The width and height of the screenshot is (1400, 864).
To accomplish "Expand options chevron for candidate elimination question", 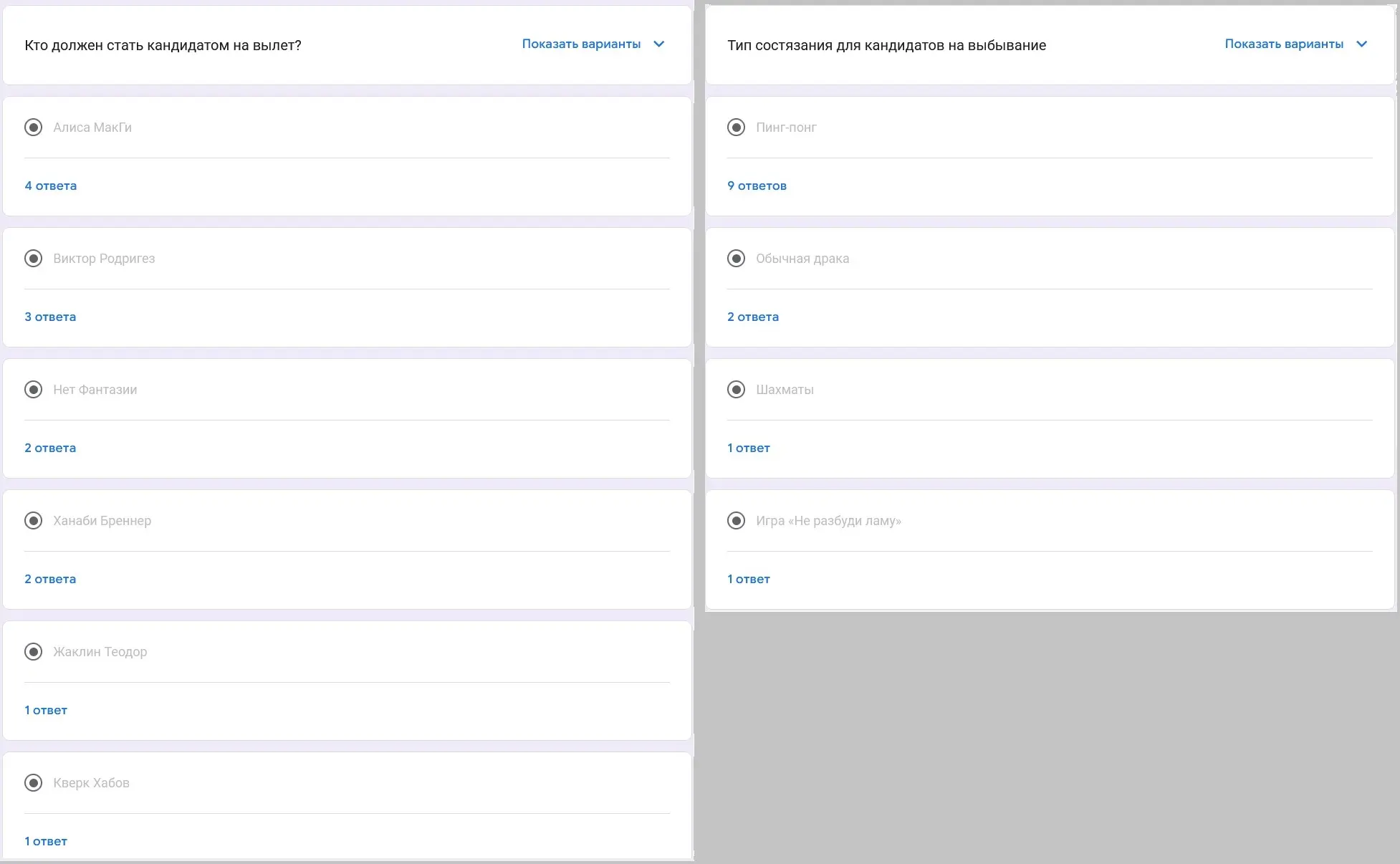I will (x=659, y=44).
